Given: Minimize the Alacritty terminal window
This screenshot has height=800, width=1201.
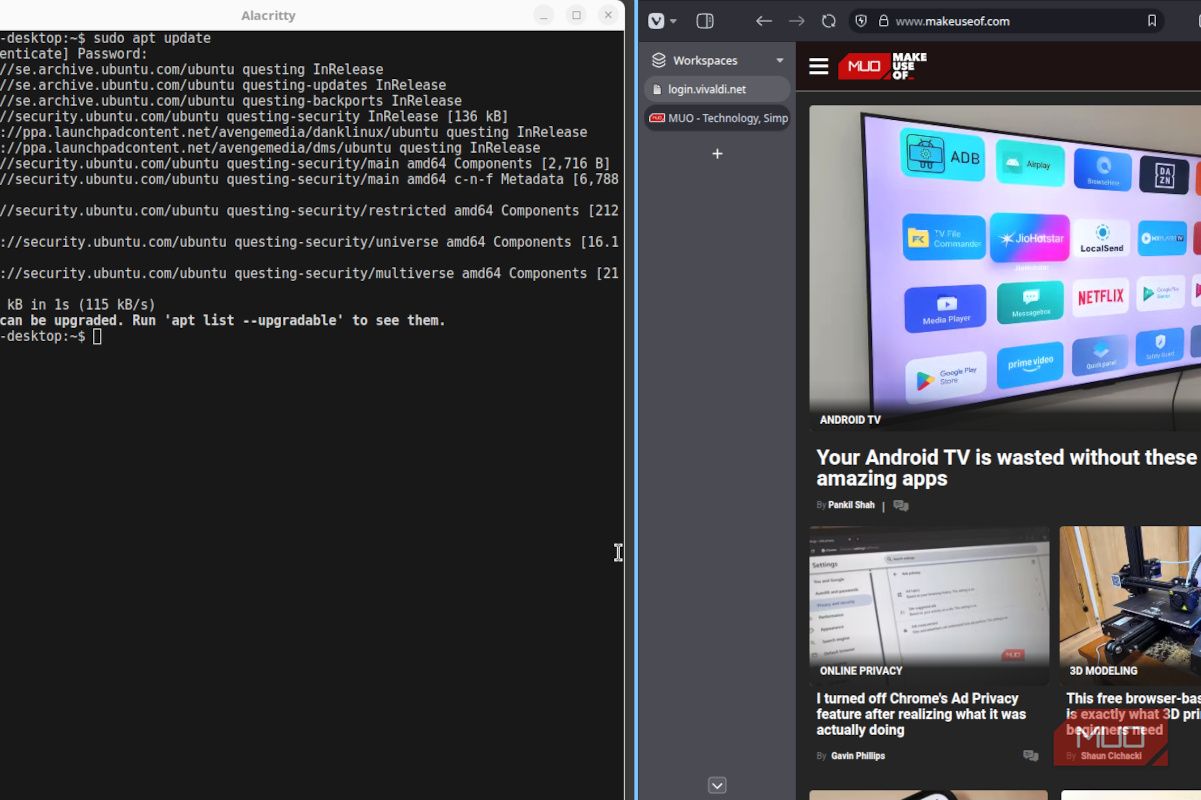Looking at the screenshot, I should tap(543, 15).
